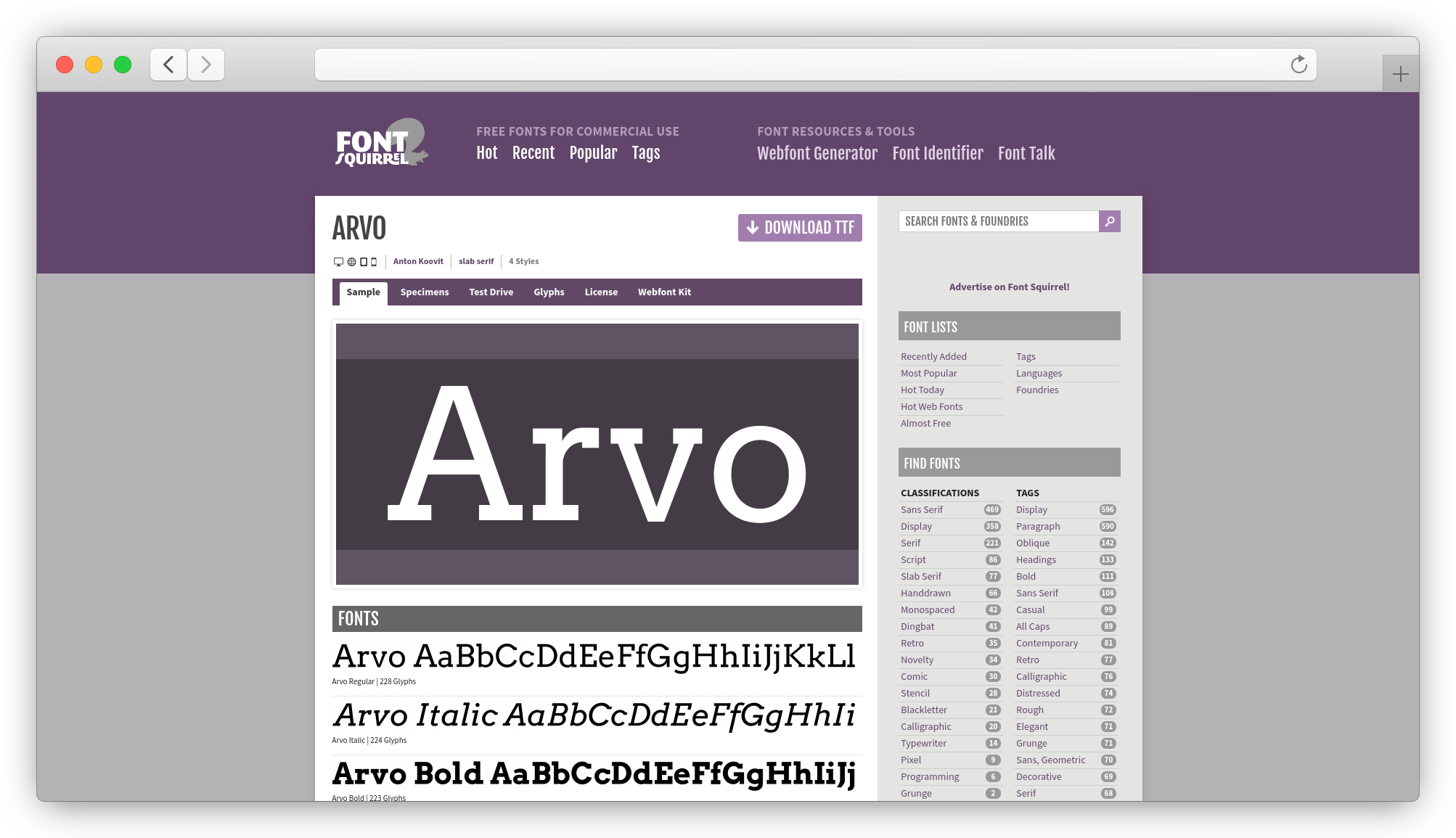This screenshot has width=1456, height=838.
Task: Open the License tab
Action: pos(601,292)
